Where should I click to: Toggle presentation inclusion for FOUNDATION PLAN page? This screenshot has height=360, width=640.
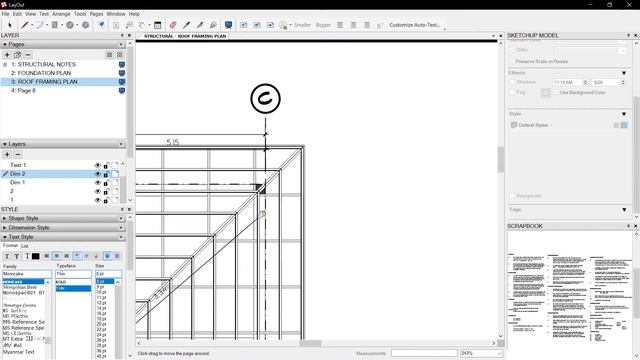coord(122,73)
